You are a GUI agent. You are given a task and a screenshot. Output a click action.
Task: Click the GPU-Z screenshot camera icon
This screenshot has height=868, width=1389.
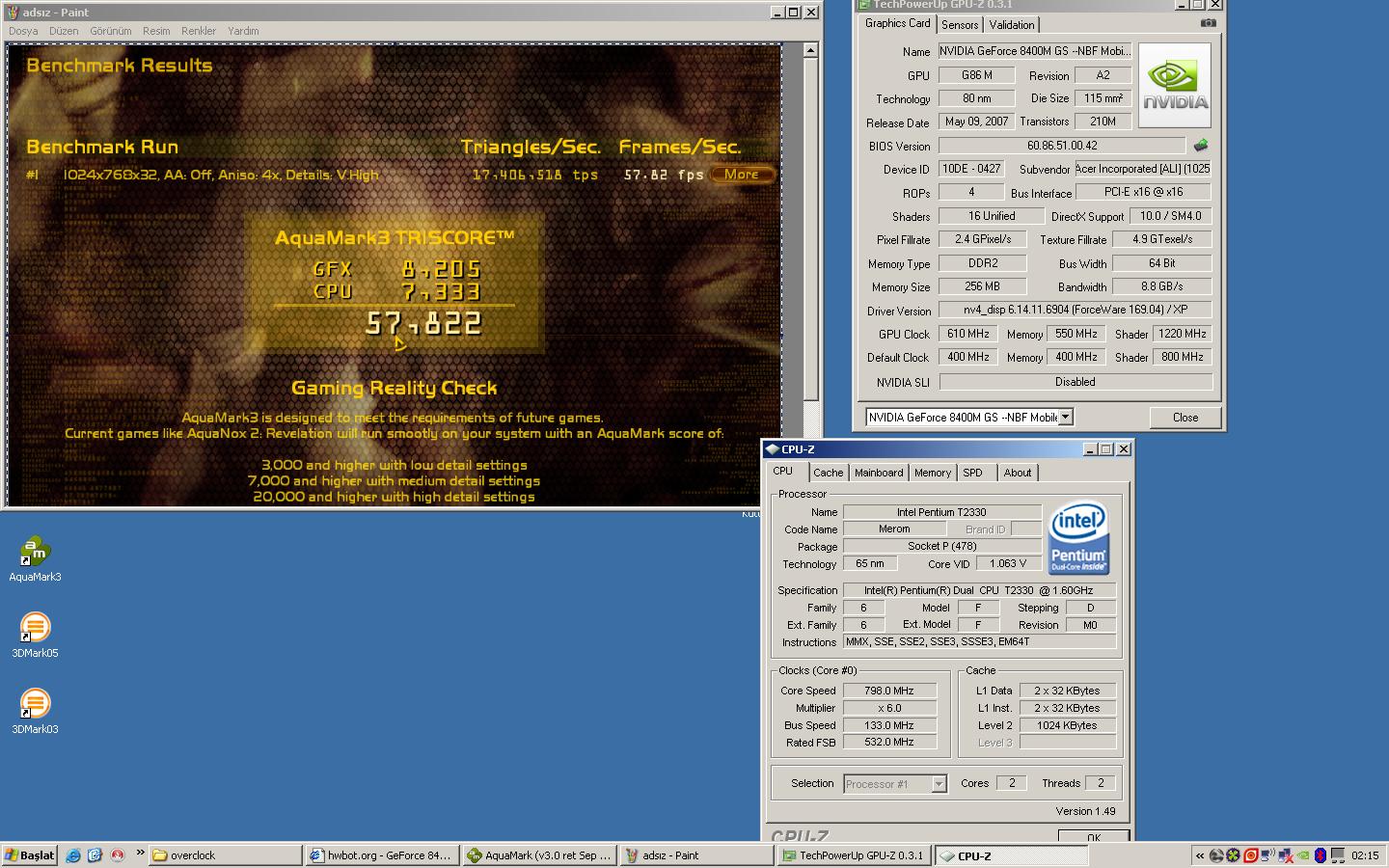tap(1209, 23)
